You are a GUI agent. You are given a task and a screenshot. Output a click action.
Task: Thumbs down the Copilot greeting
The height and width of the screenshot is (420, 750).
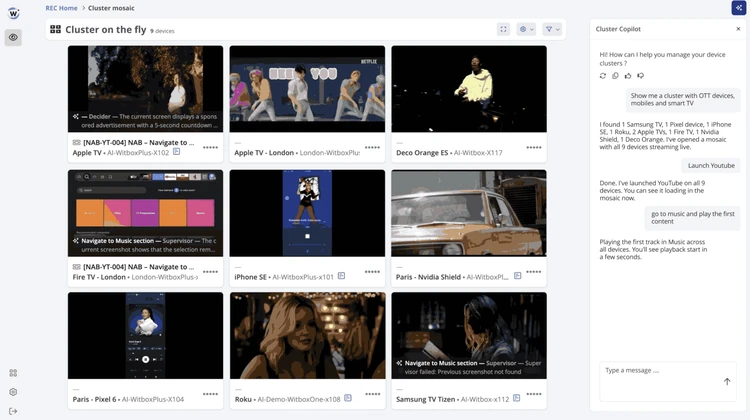(x=640, y=76)
